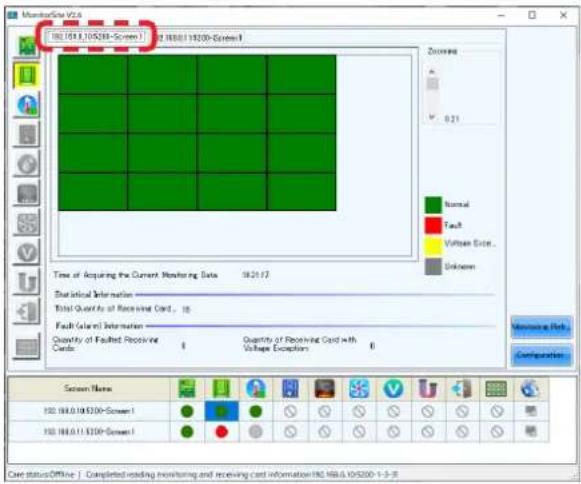The width and height of the screenshot is (581, 484).
Task: Click the receiving card column header icon
Action: pyautogui.click(x=221, y=388)
